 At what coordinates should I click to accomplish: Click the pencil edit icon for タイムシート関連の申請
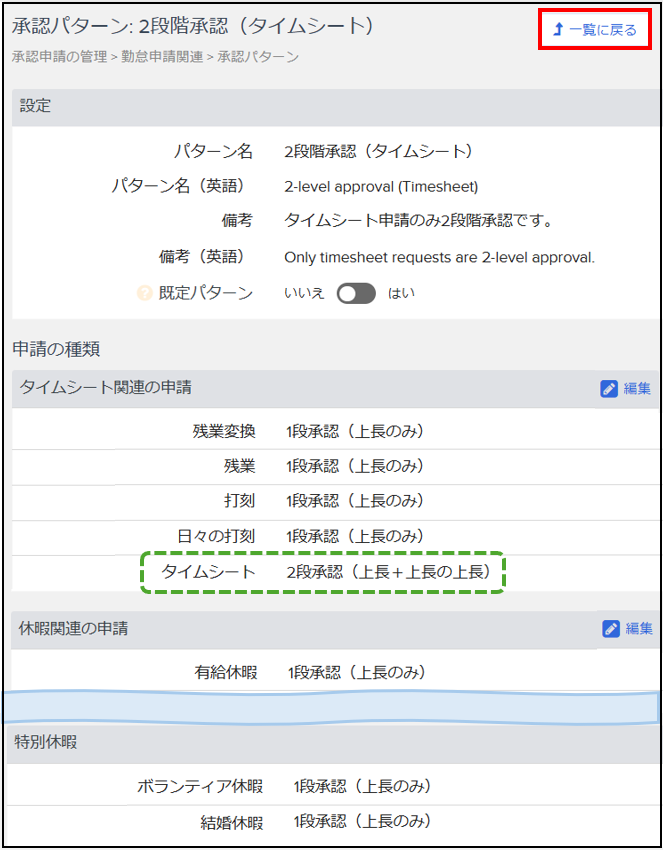(609, 389)
